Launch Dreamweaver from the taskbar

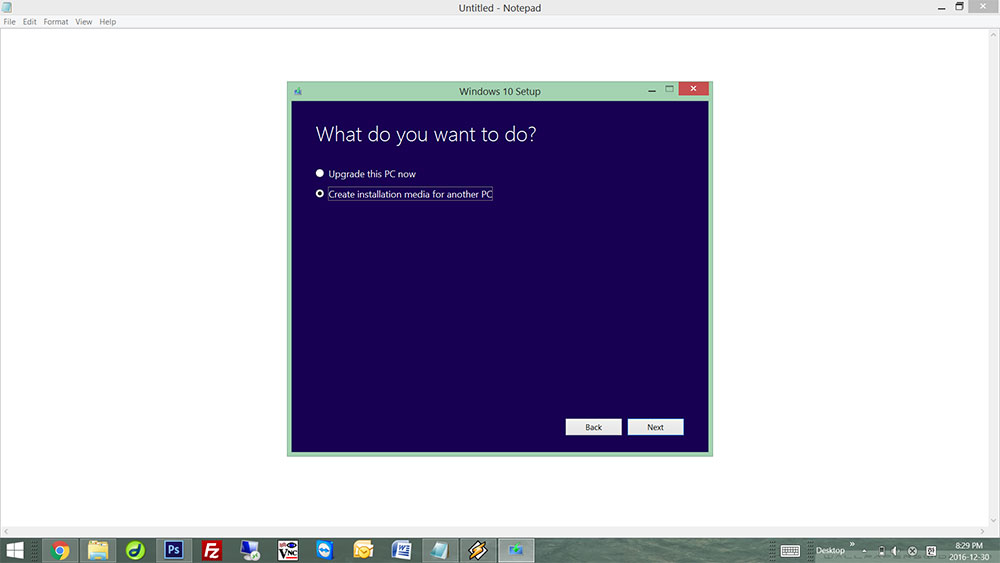[135, 550]
